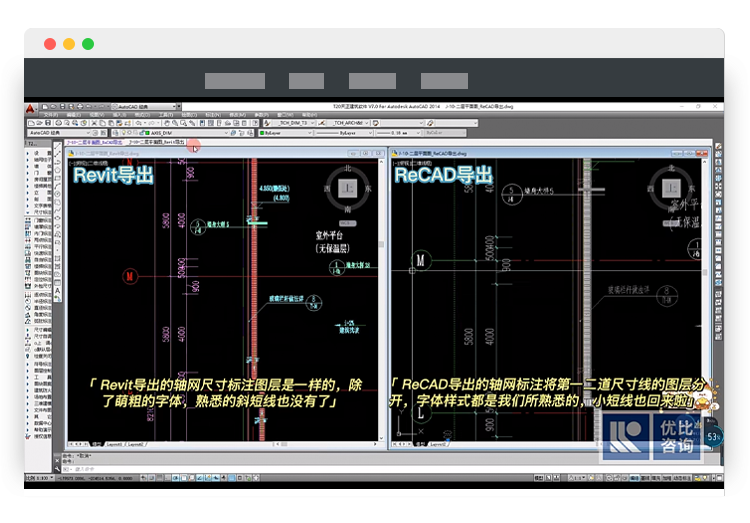Toggle 填充 button in status bar

coord(656,478)
